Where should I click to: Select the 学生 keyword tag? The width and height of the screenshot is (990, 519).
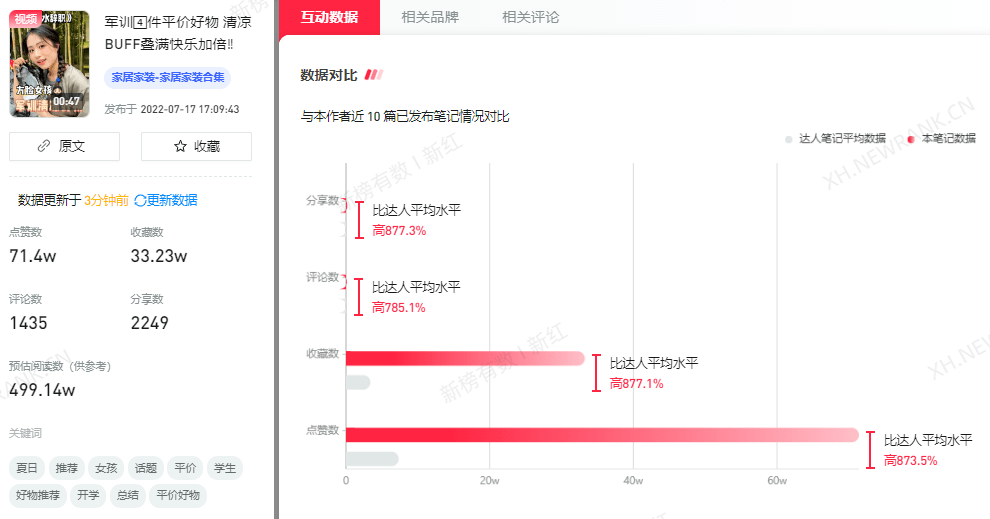point(225,468)
